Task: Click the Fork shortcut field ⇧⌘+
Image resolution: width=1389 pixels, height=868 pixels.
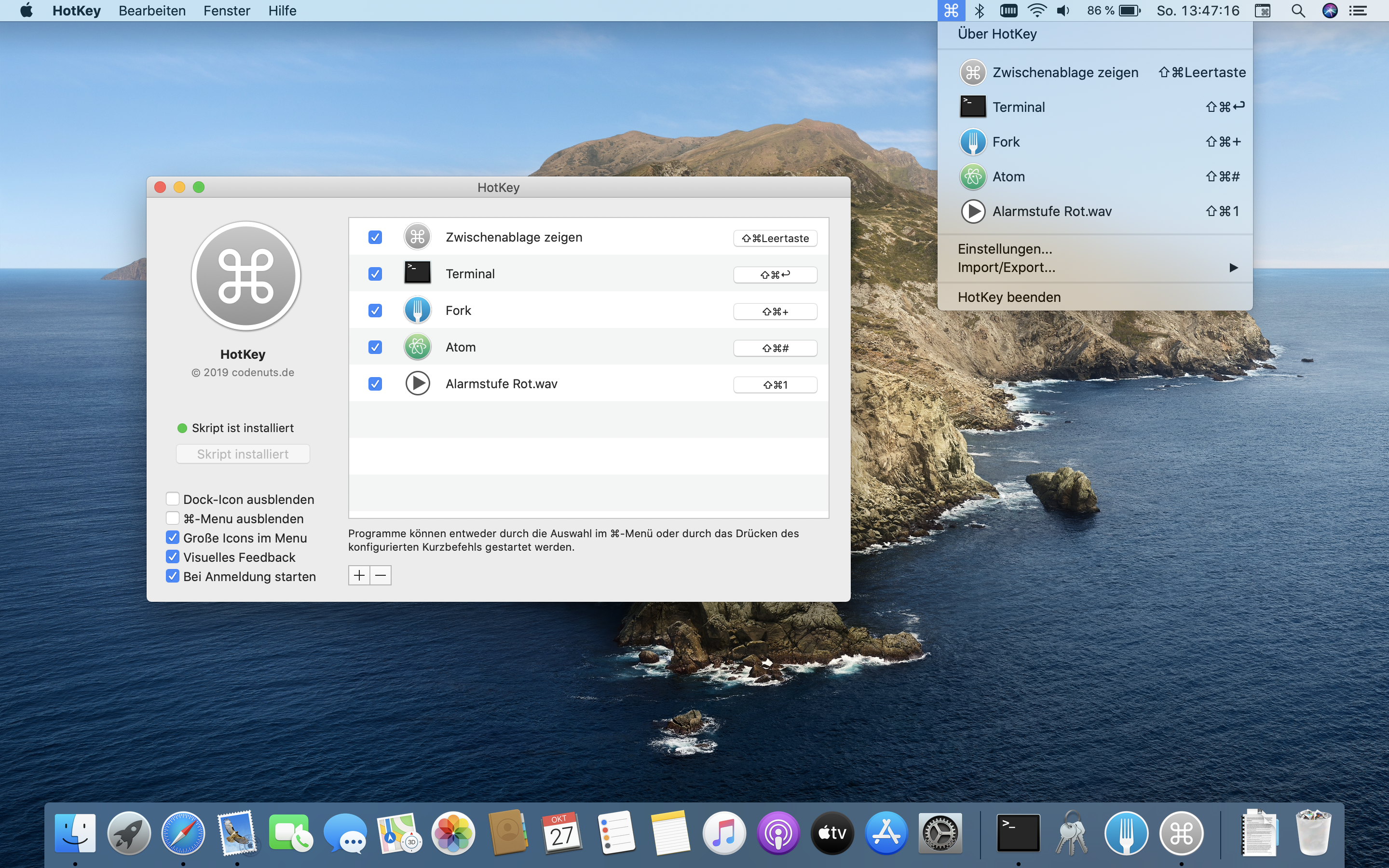Action: tap(775, 312)
